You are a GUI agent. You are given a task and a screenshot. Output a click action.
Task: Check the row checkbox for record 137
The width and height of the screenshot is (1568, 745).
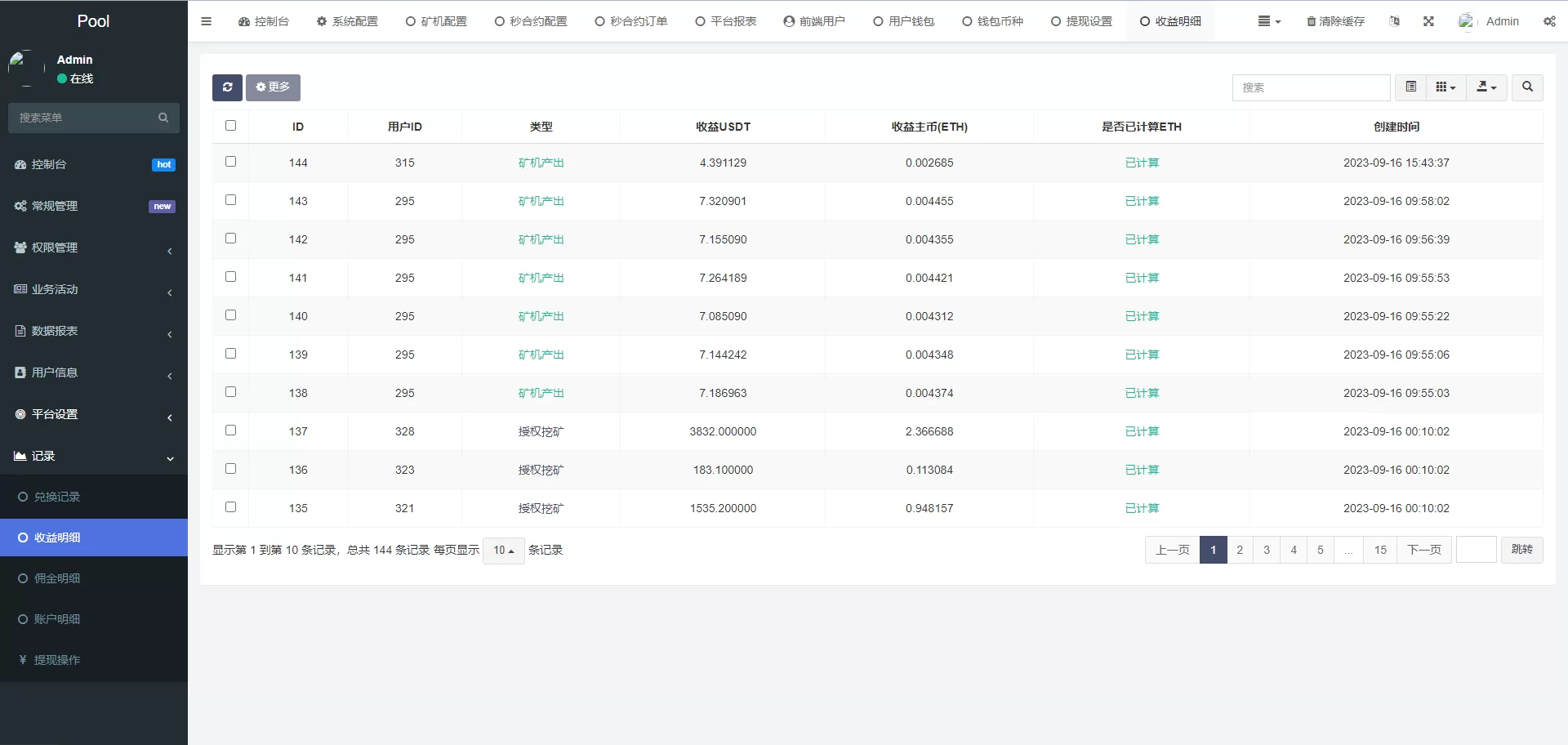[x=231, y=430]
